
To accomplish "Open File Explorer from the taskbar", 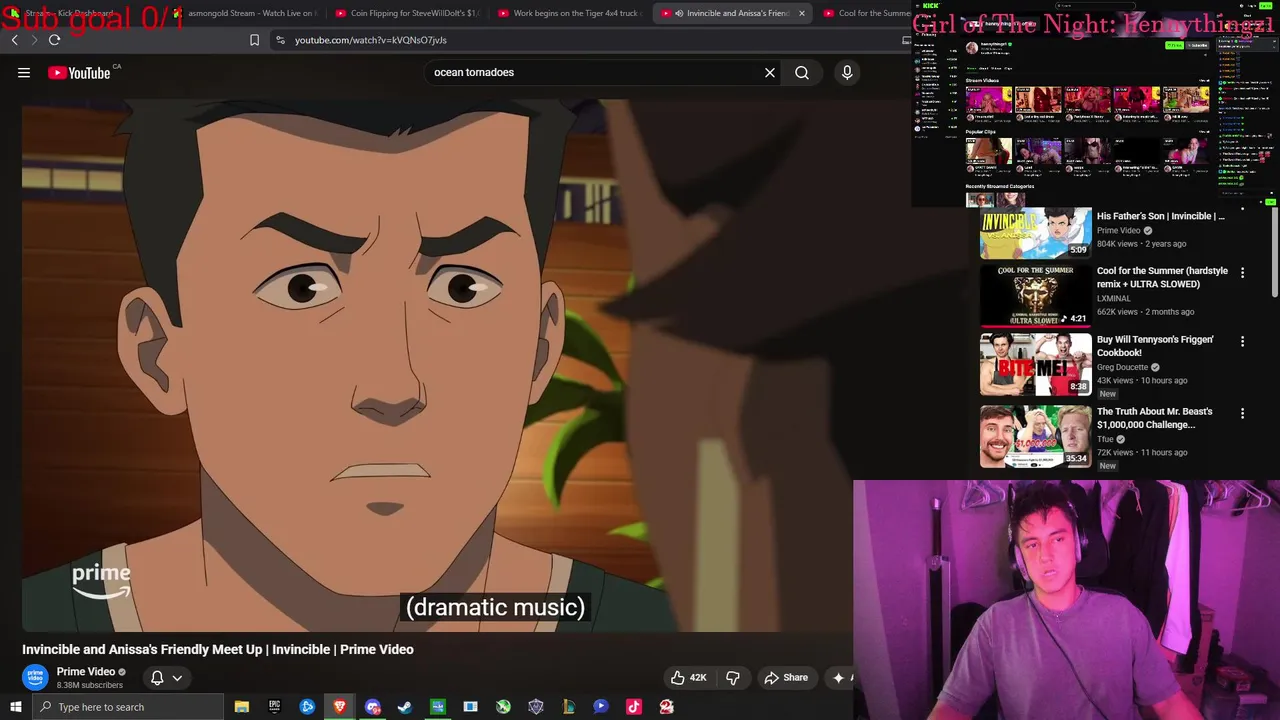I will point(241,707).
